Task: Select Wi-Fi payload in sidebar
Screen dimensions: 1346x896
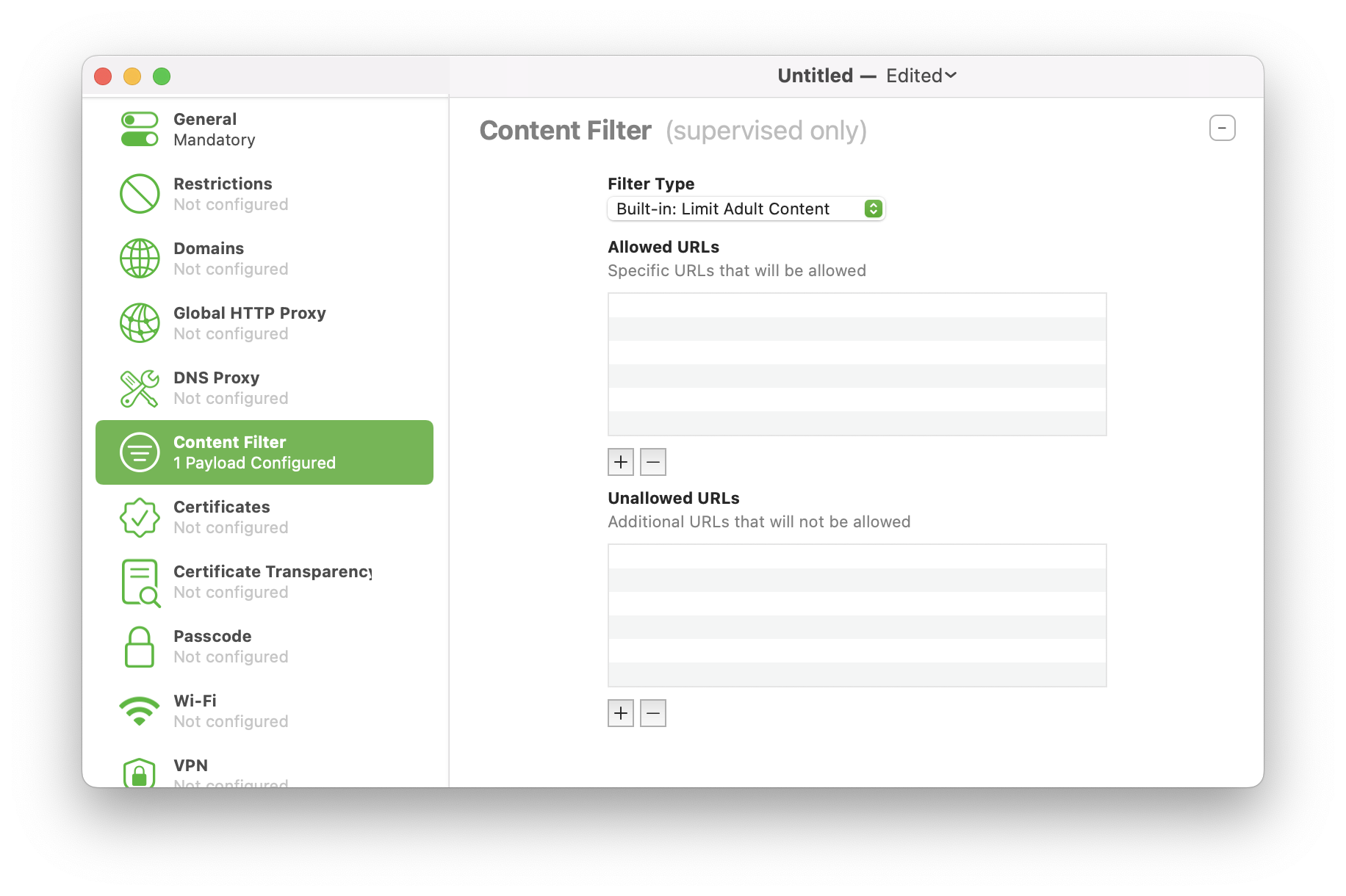Action: click(264, 711)
